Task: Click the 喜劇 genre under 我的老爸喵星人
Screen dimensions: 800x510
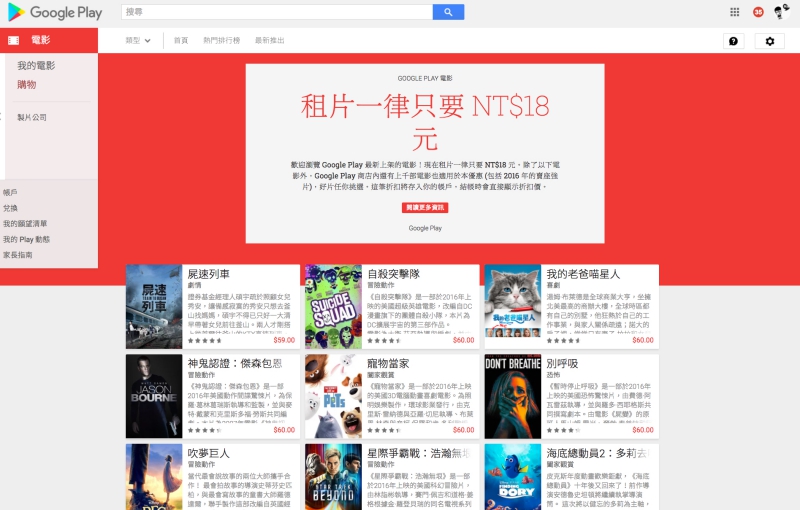Action: point(553,285)
